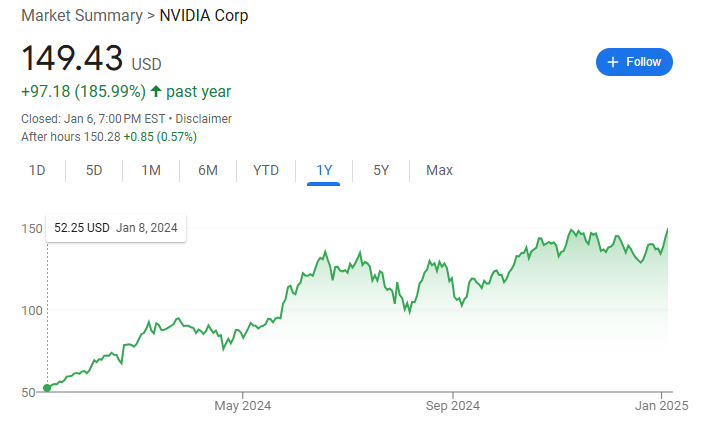Switch to the YTD tab
Screen dimensions: 715x426
266,170
